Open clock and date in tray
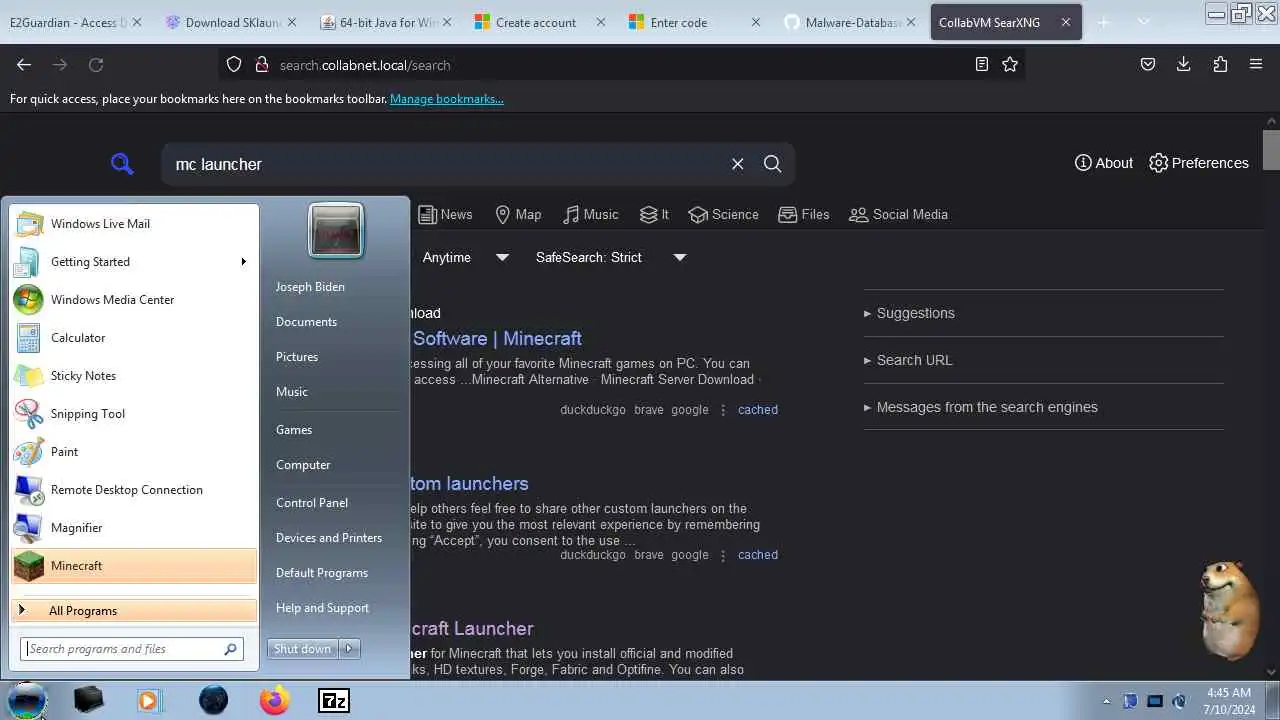Image resolution: width=1280 pixels, height=720 pixels. tap(1228, 701)
